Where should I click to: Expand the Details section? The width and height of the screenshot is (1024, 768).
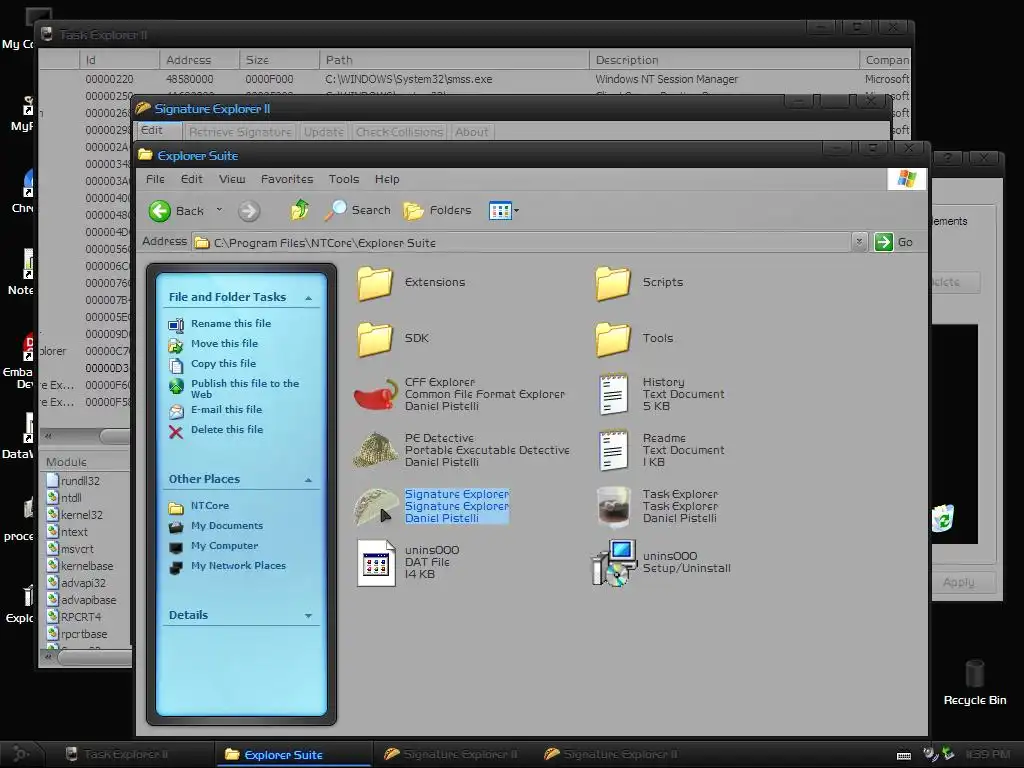(308, 616)
